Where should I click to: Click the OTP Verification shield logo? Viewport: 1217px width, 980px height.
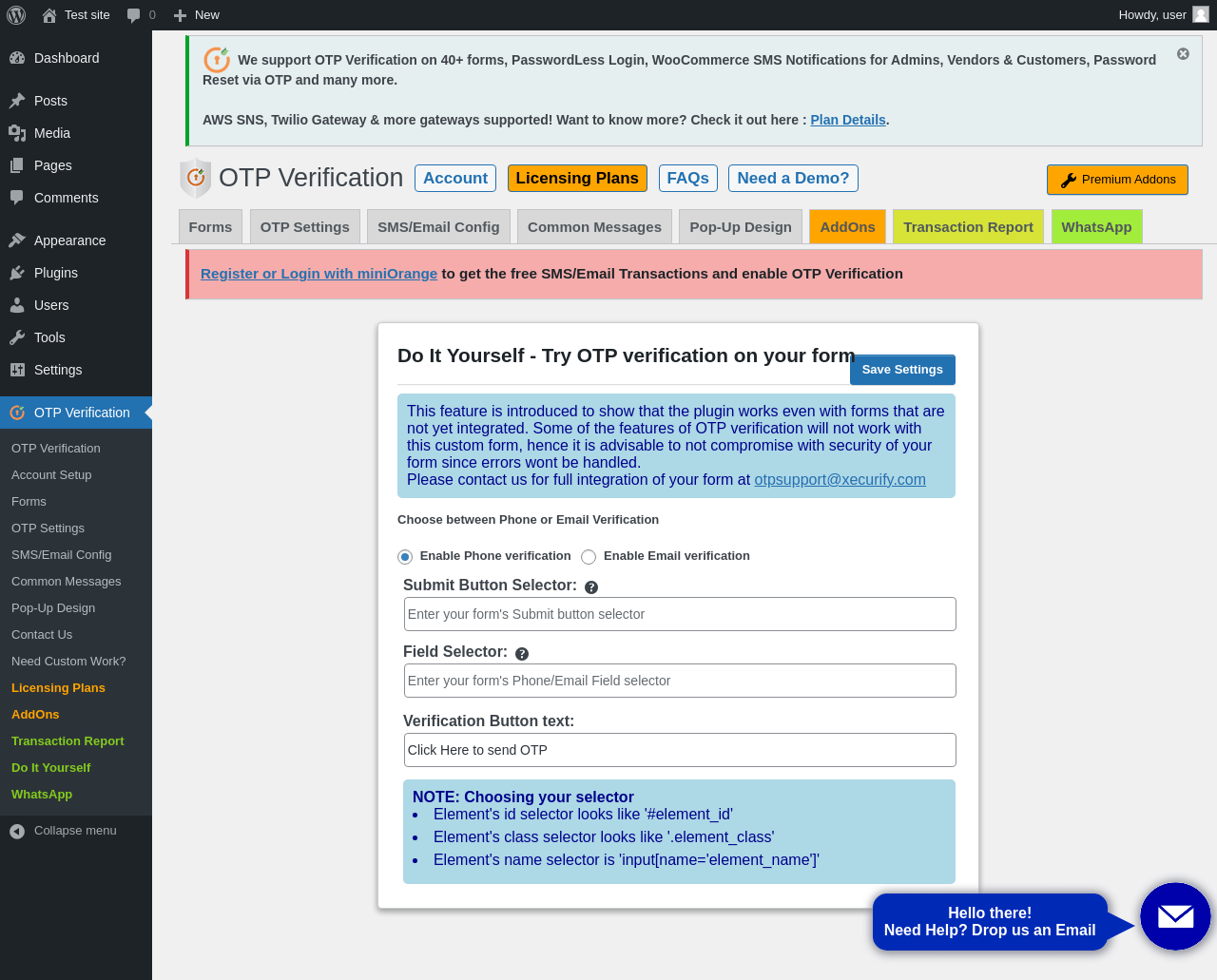(x=195, y=178)
